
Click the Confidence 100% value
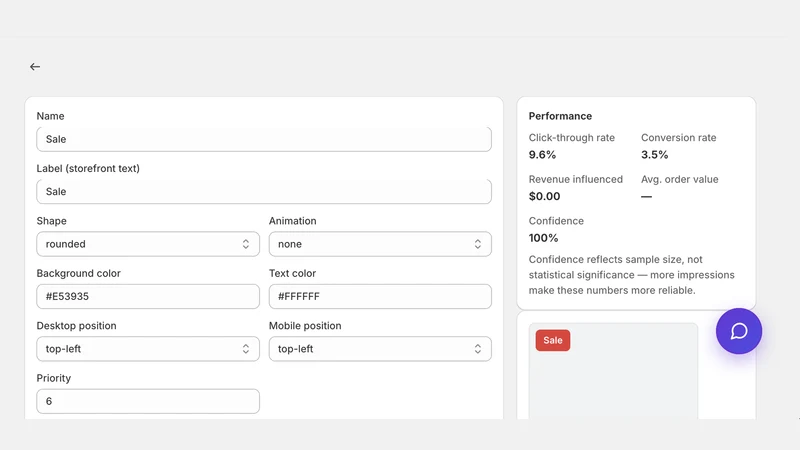pyautogui.click(x=543, y=238)
